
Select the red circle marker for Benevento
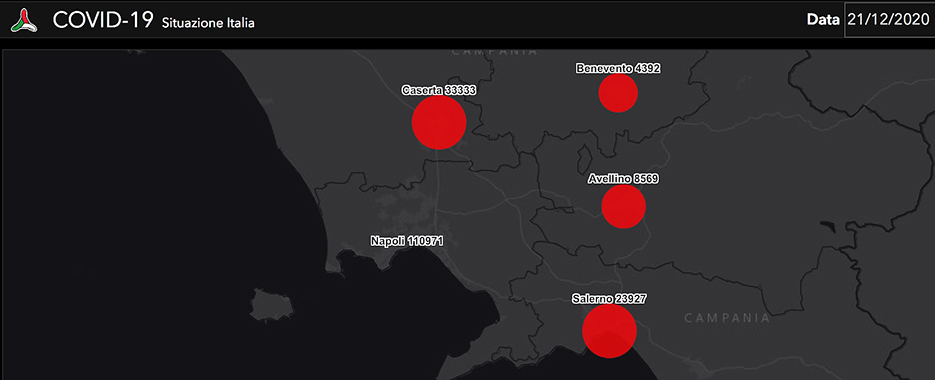618,92
